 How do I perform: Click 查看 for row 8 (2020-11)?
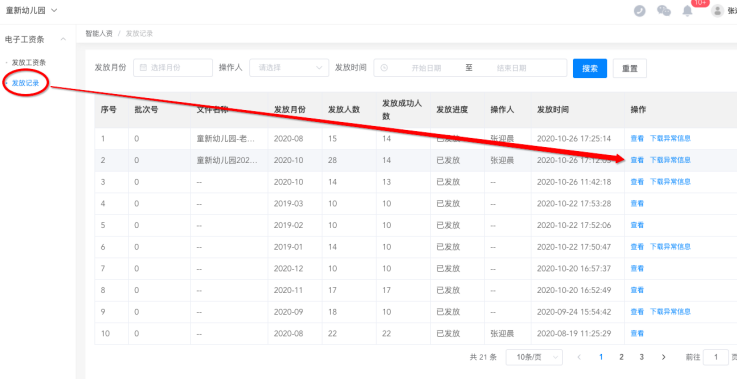[x=637, y=290]
